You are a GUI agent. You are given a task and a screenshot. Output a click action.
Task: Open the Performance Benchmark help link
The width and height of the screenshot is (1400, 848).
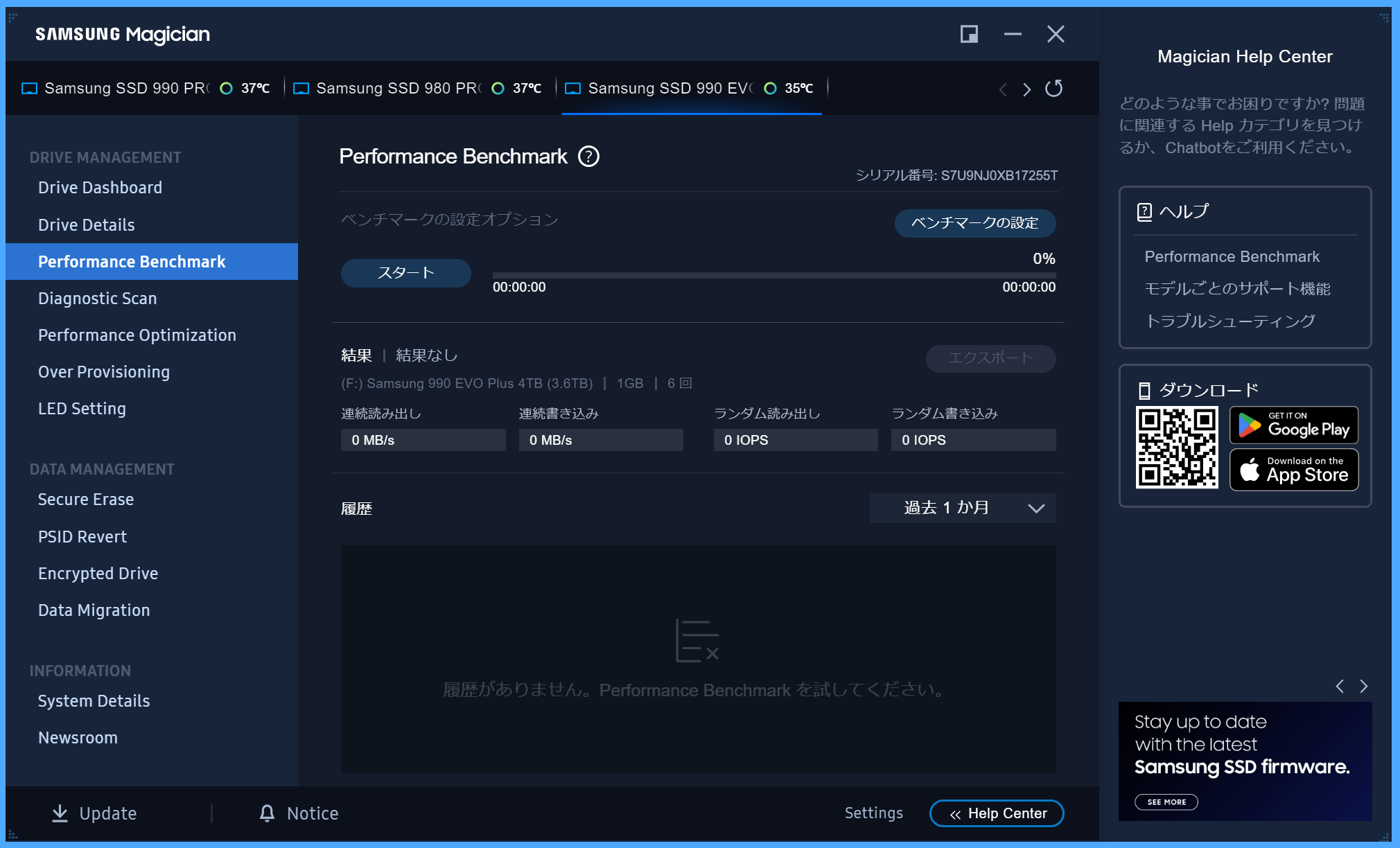[1232, 257]
